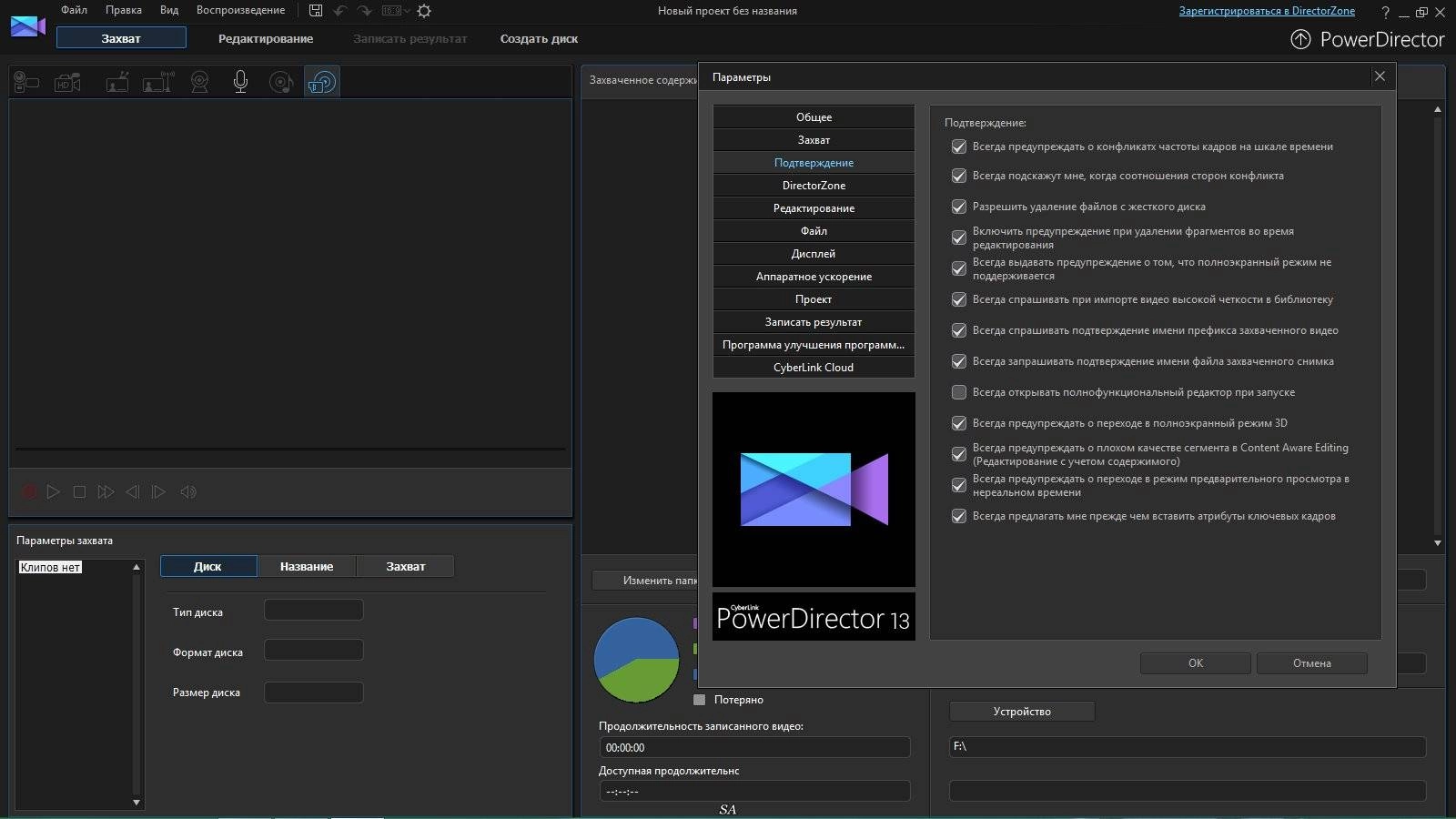Open the Правка menu
1456x819 pixels.
tap(124, 10)
